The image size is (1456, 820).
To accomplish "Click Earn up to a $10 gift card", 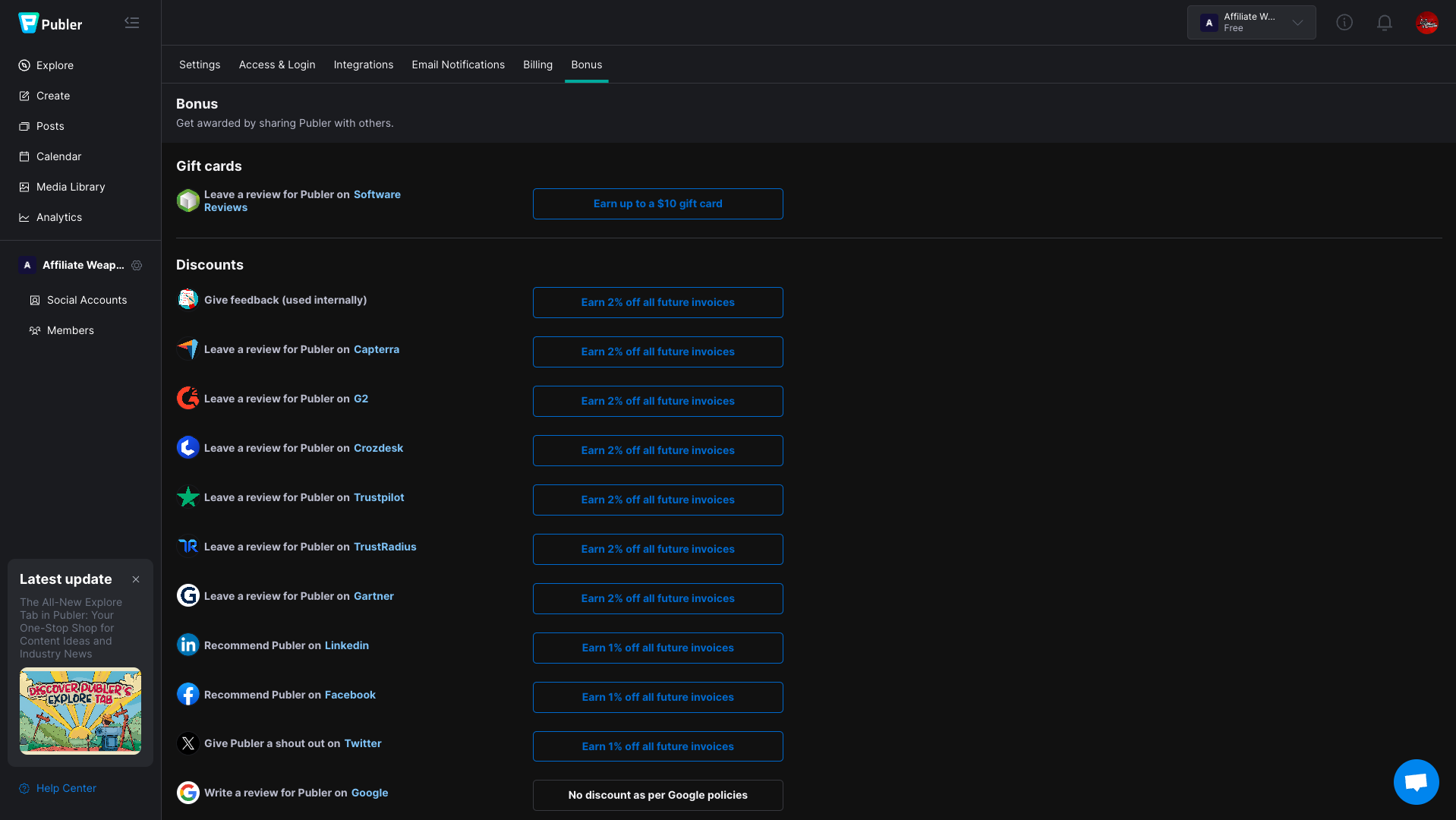I will 657,204.
